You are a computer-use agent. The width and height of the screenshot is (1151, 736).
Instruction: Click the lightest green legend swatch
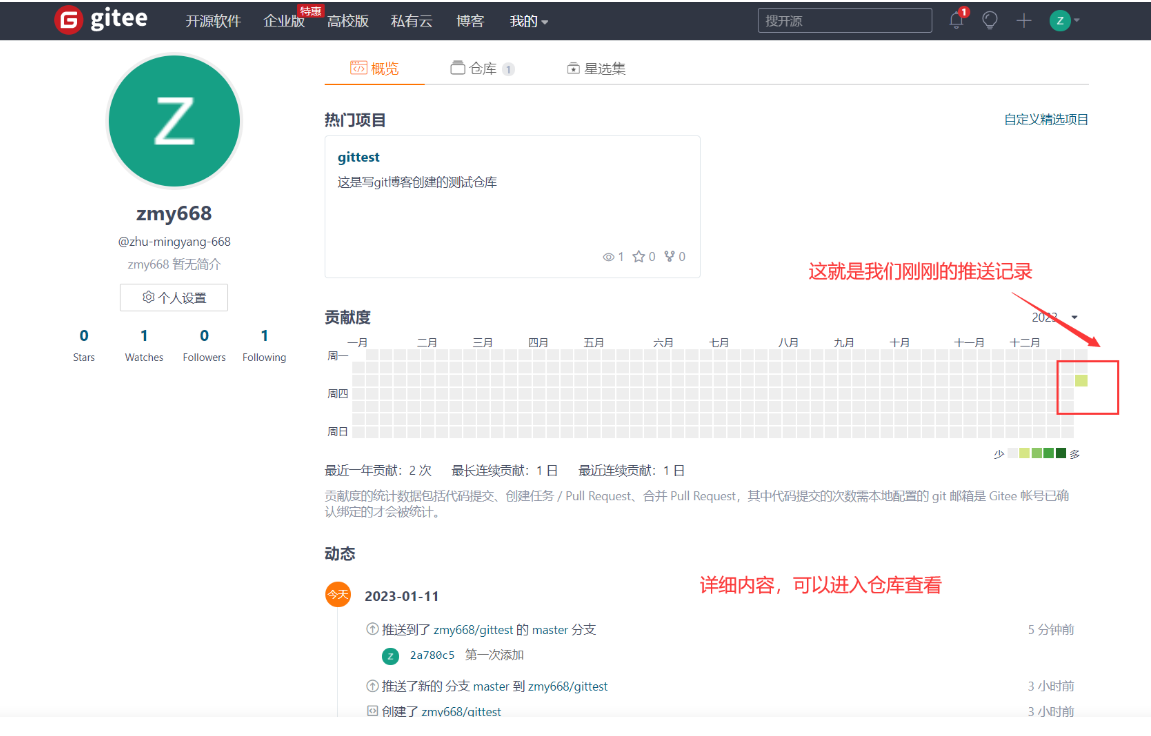tap(1025, 453)
